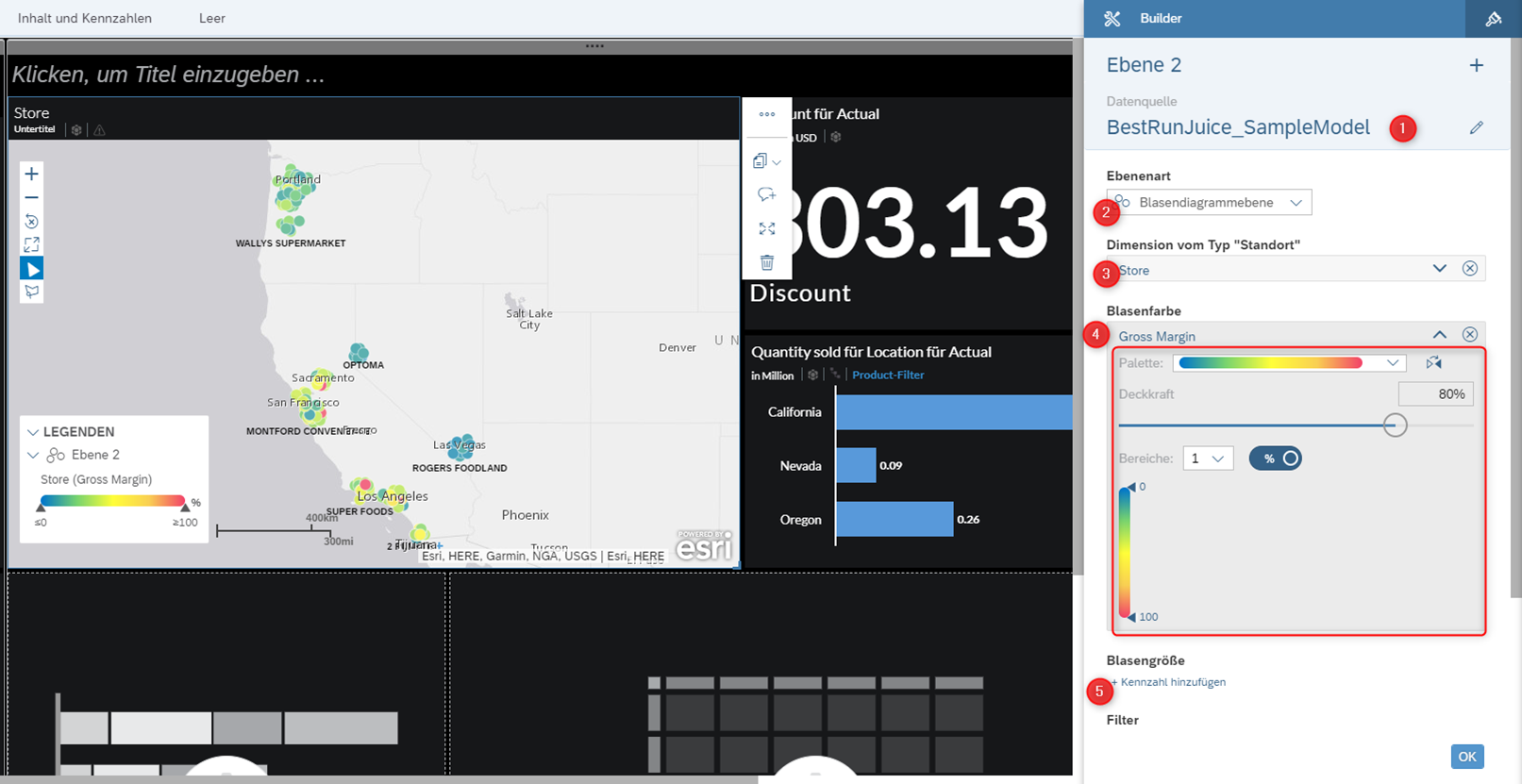Click Builder wrench icon in panel header
The height and width of the screenshot is (784, 1522).
pos(1112,18)
